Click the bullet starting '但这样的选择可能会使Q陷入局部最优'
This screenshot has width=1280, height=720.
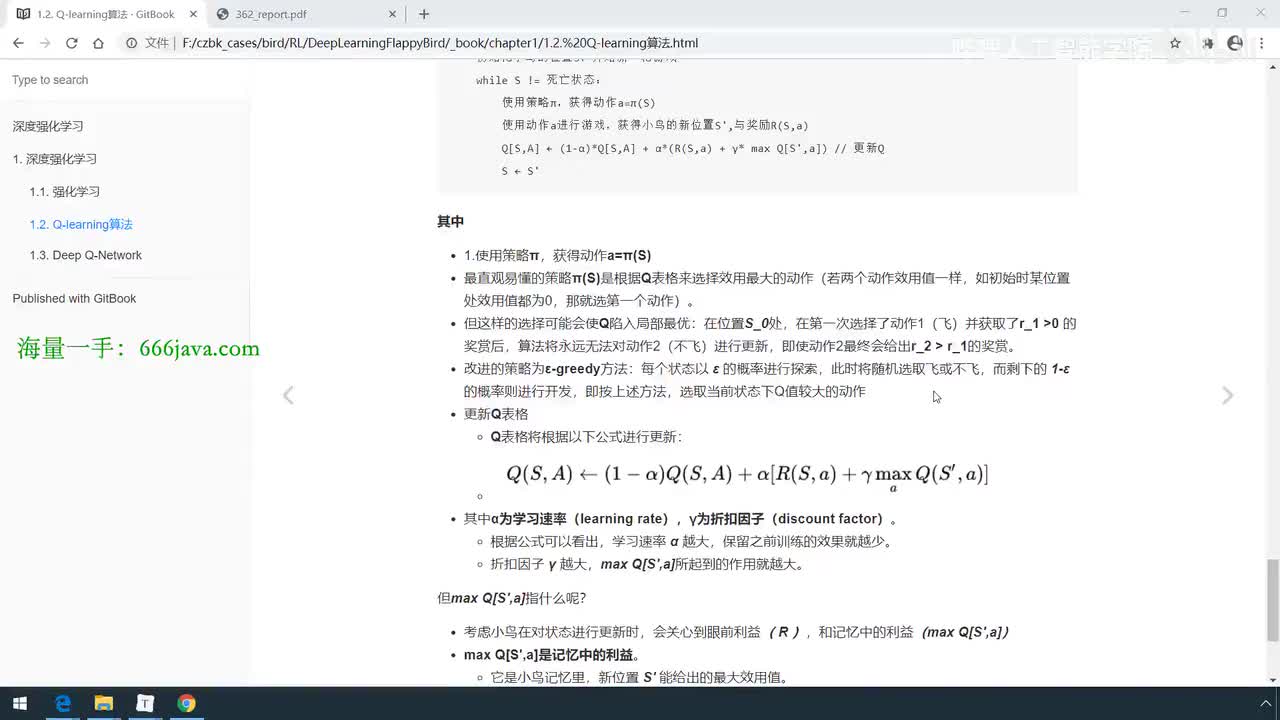(770, 335)
